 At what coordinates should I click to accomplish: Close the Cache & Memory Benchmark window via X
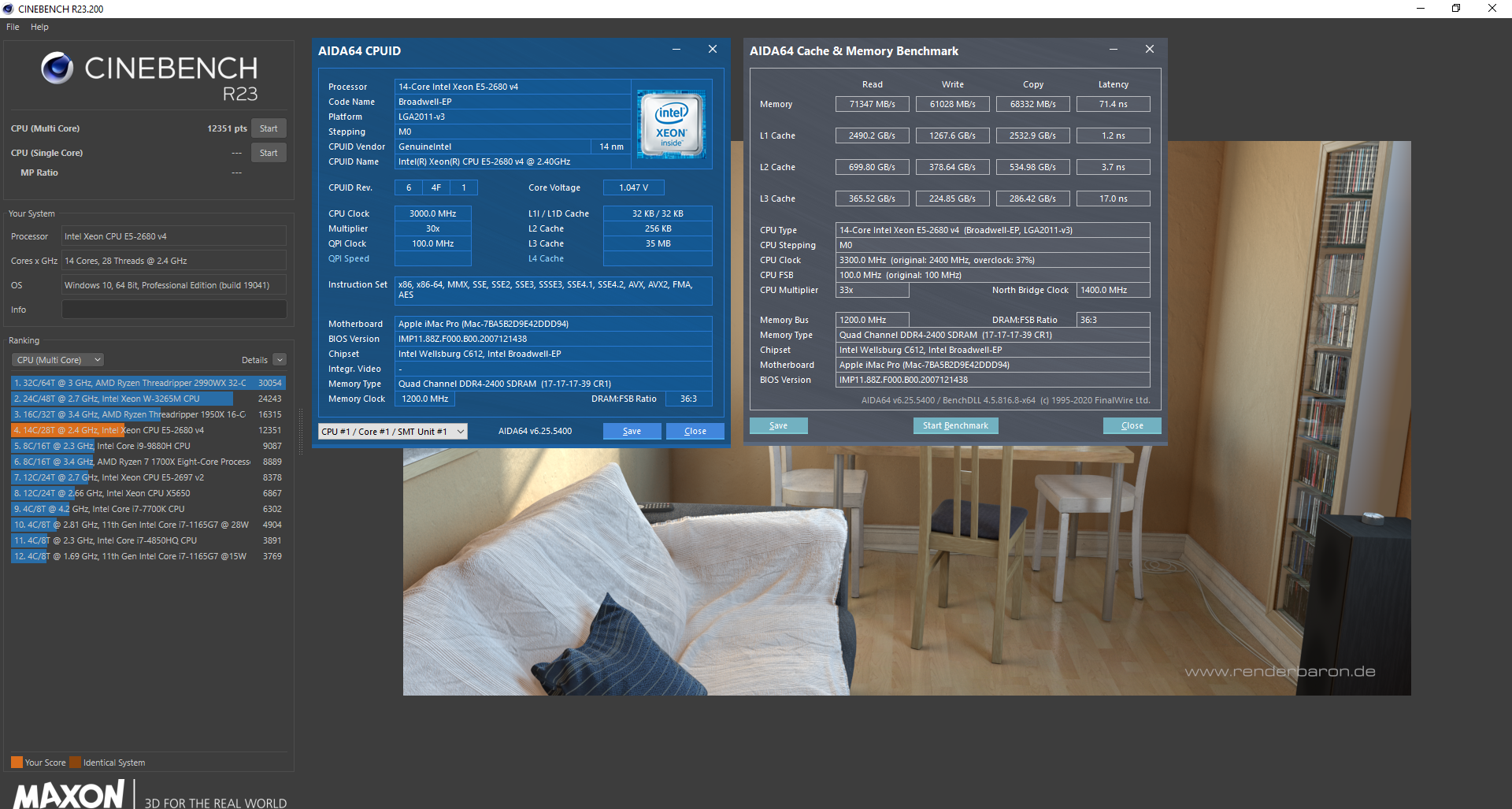tap(1150, 50)
